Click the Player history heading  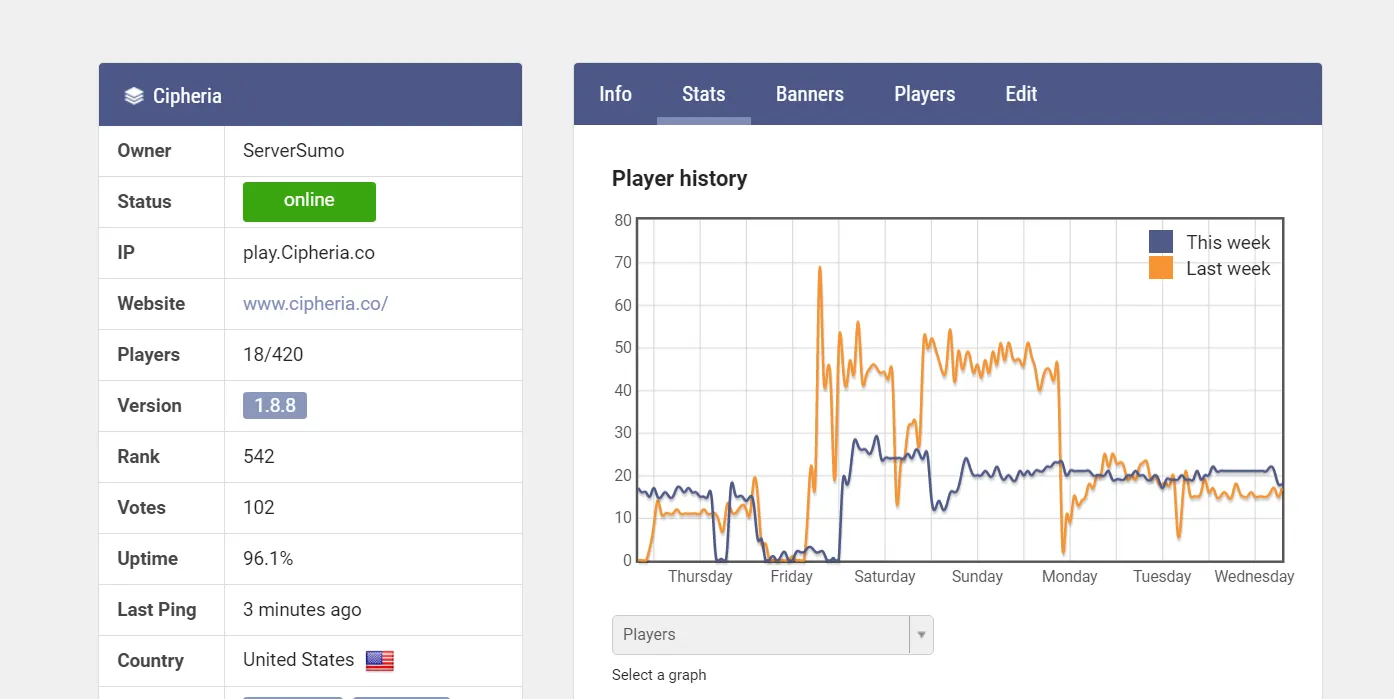click(680, 179)
